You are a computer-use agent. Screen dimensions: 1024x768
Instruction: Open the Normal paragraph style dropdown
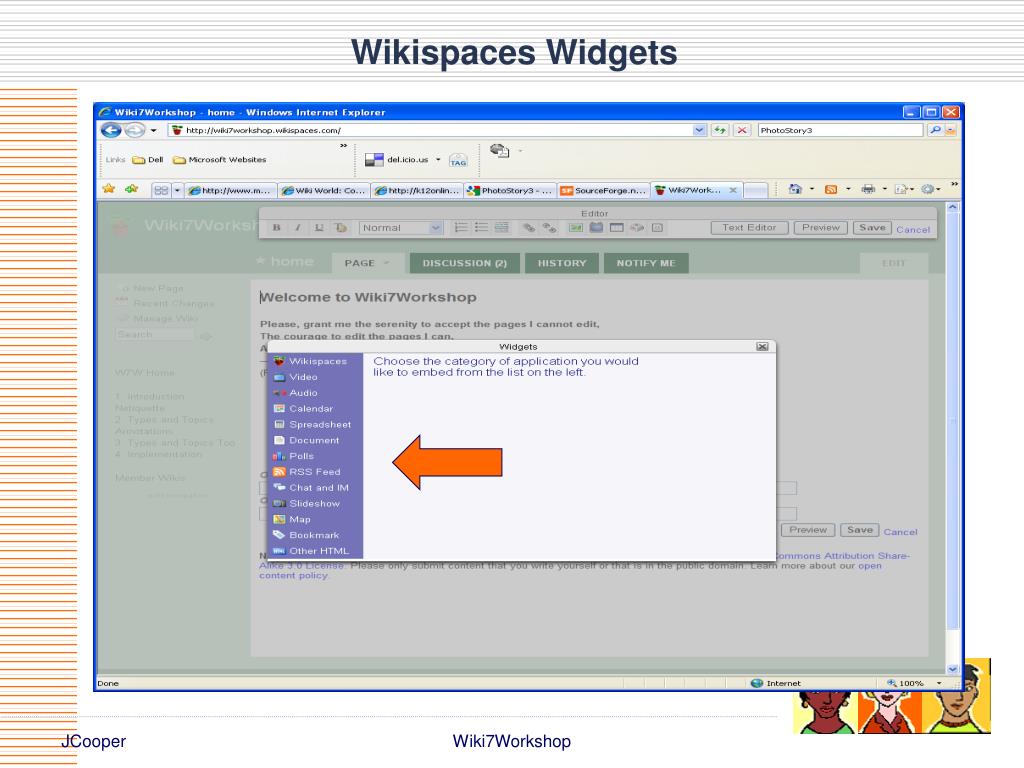point(401,227)
